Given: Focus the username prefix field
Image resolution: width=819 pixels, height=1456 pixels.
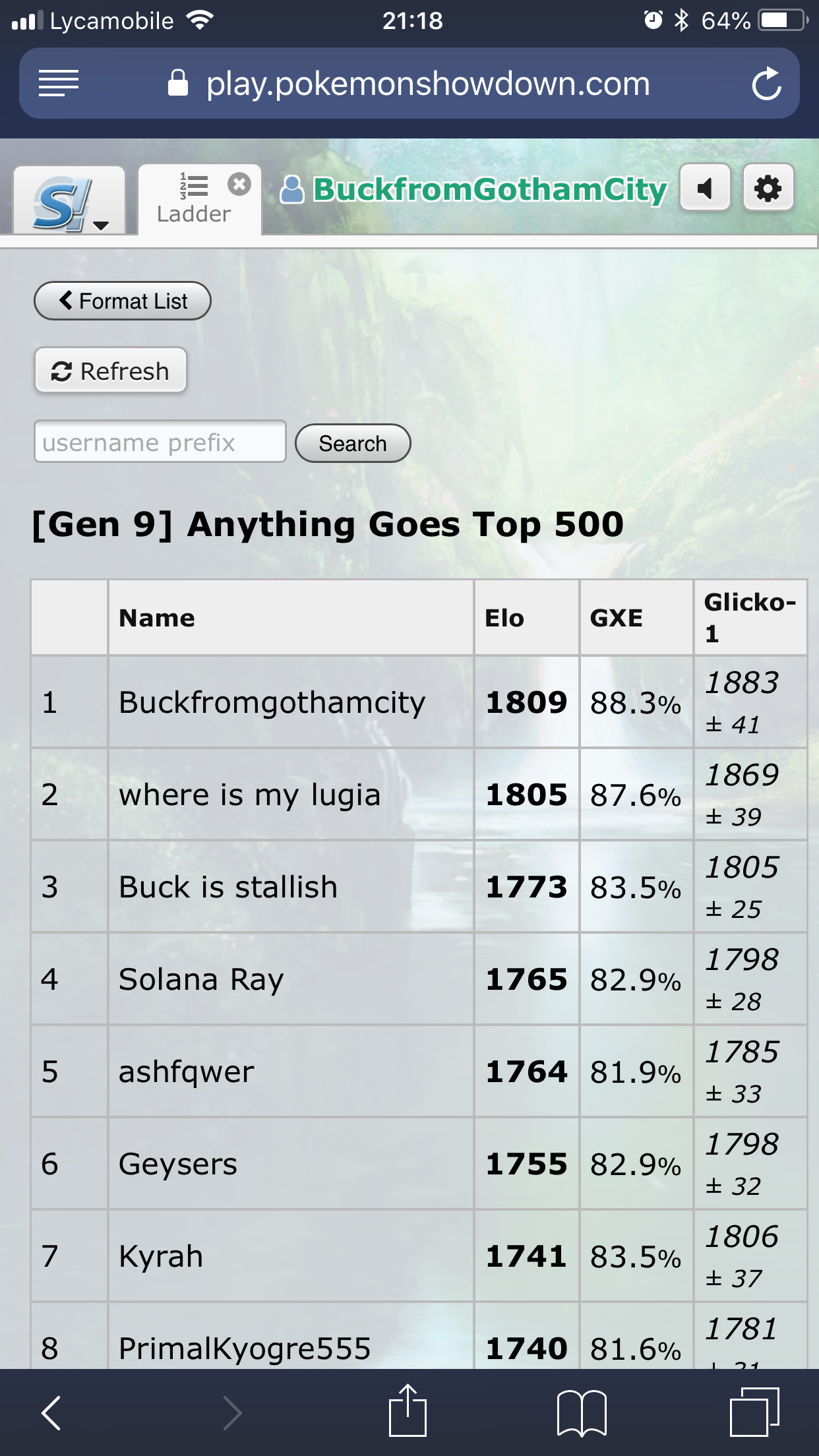Looking at the screenshot, I should pyautogui.click(x=160, y=442).
